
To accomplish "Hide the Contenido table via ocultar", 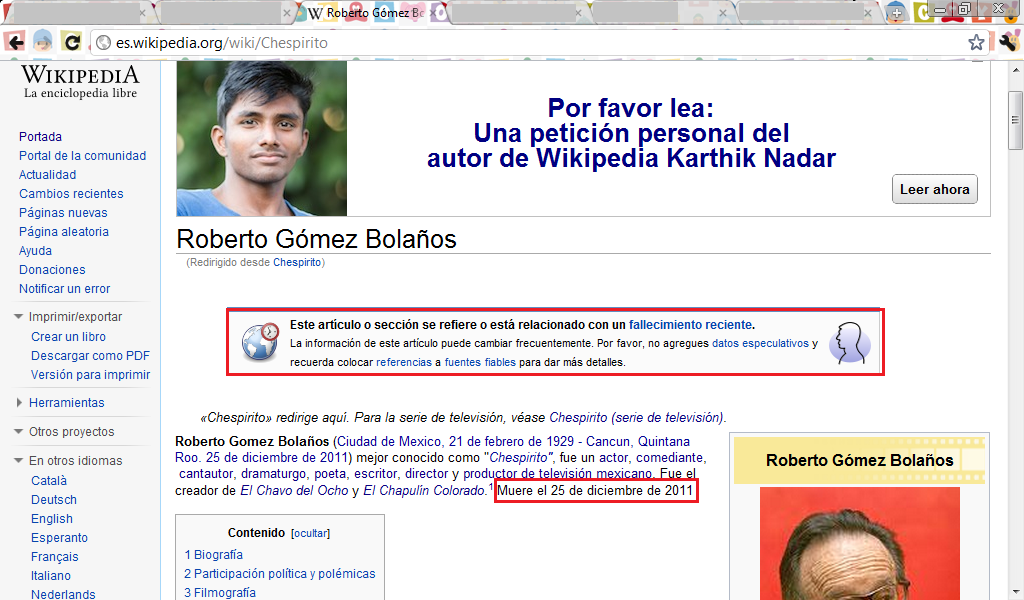I will 309,533.
